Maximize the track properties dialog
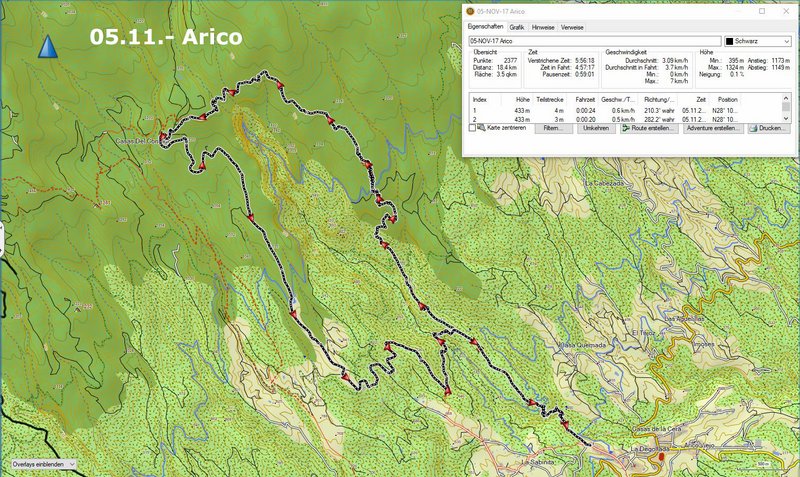800x477 pixels. coord(761,11)
